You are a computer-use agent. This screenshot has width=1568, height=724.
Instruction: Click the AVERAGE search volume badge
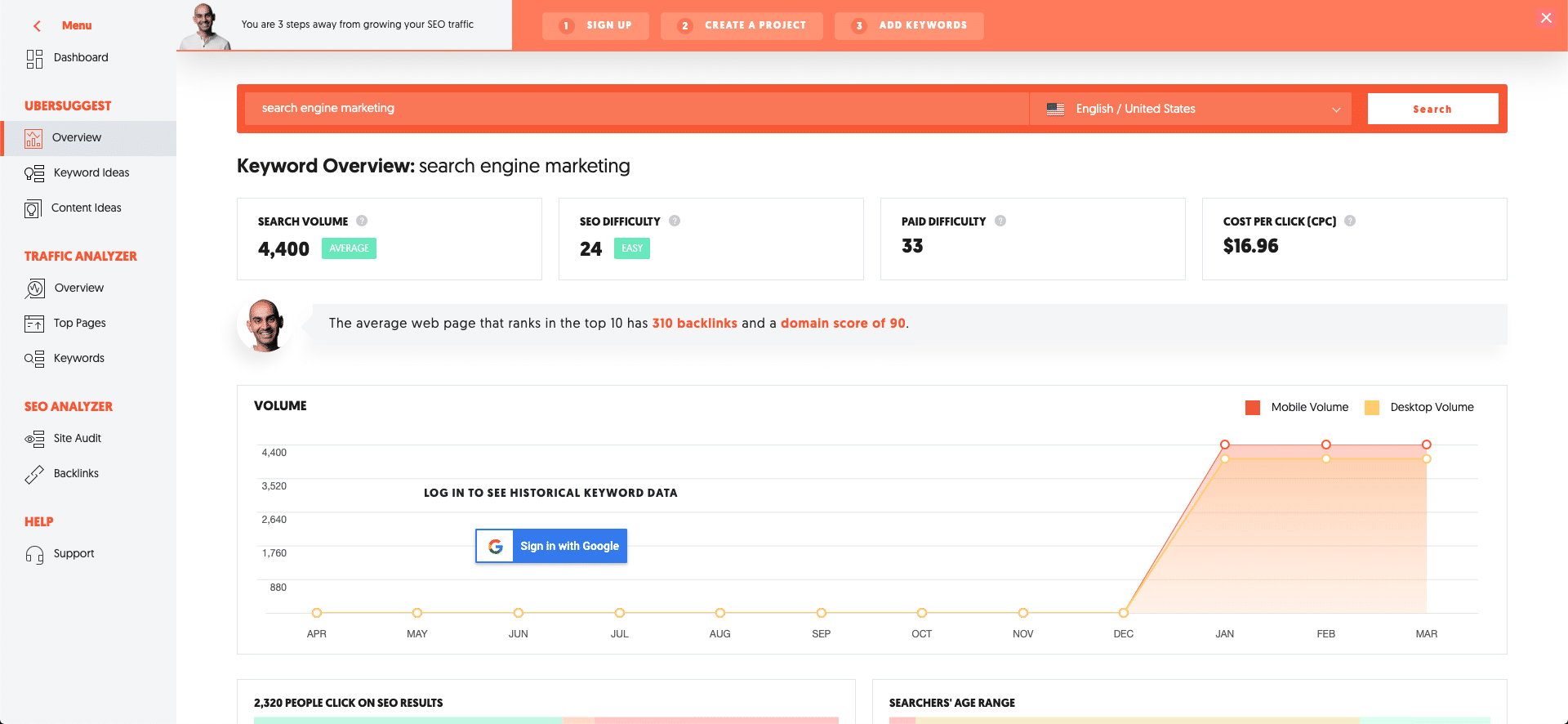coord(349,248)
